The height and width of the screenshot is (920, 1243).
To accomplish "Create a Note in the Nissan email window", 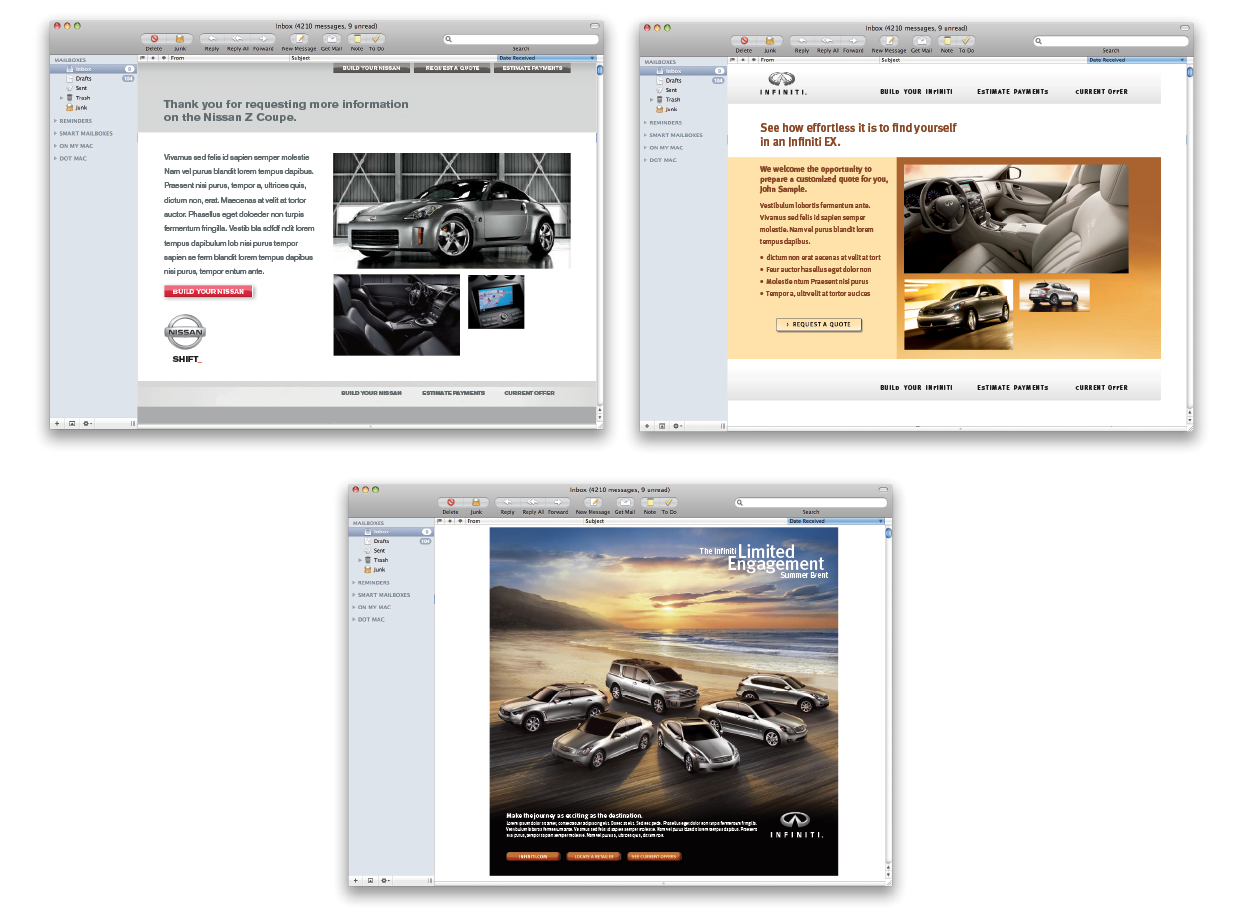I will [357, 39].
